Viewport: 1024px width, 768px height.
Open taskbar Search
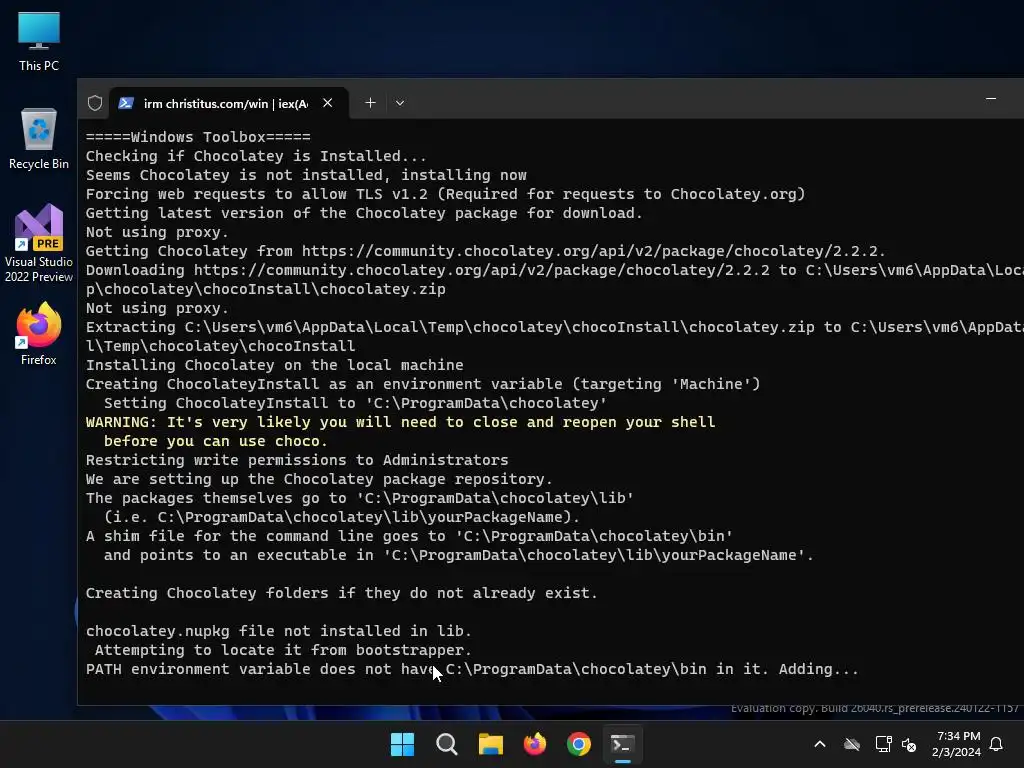pos(447,744)
